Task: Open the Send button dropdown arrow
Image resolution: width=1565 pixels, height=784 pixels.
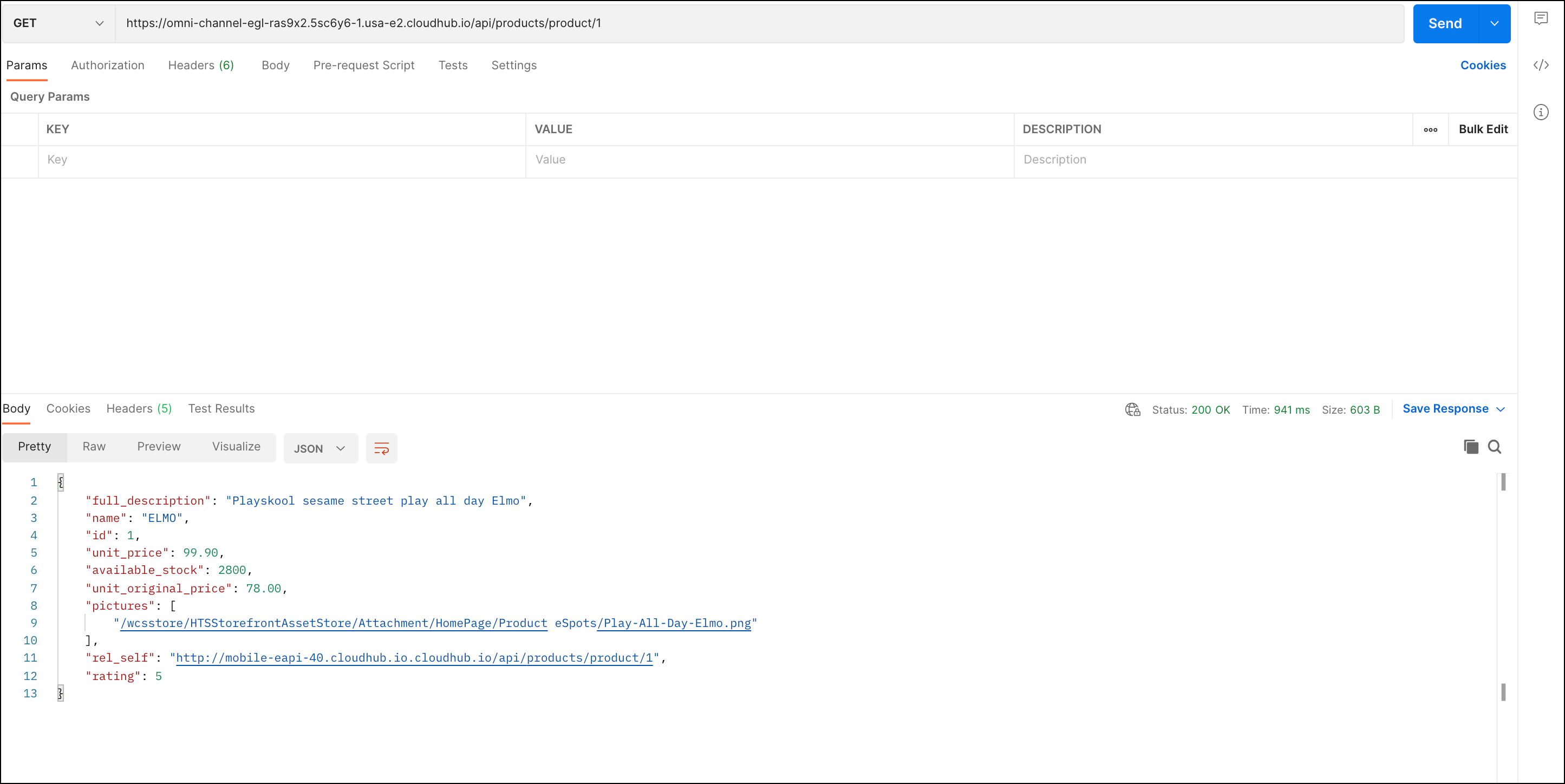Action: pyautogui.click(x=1494, y=24)
